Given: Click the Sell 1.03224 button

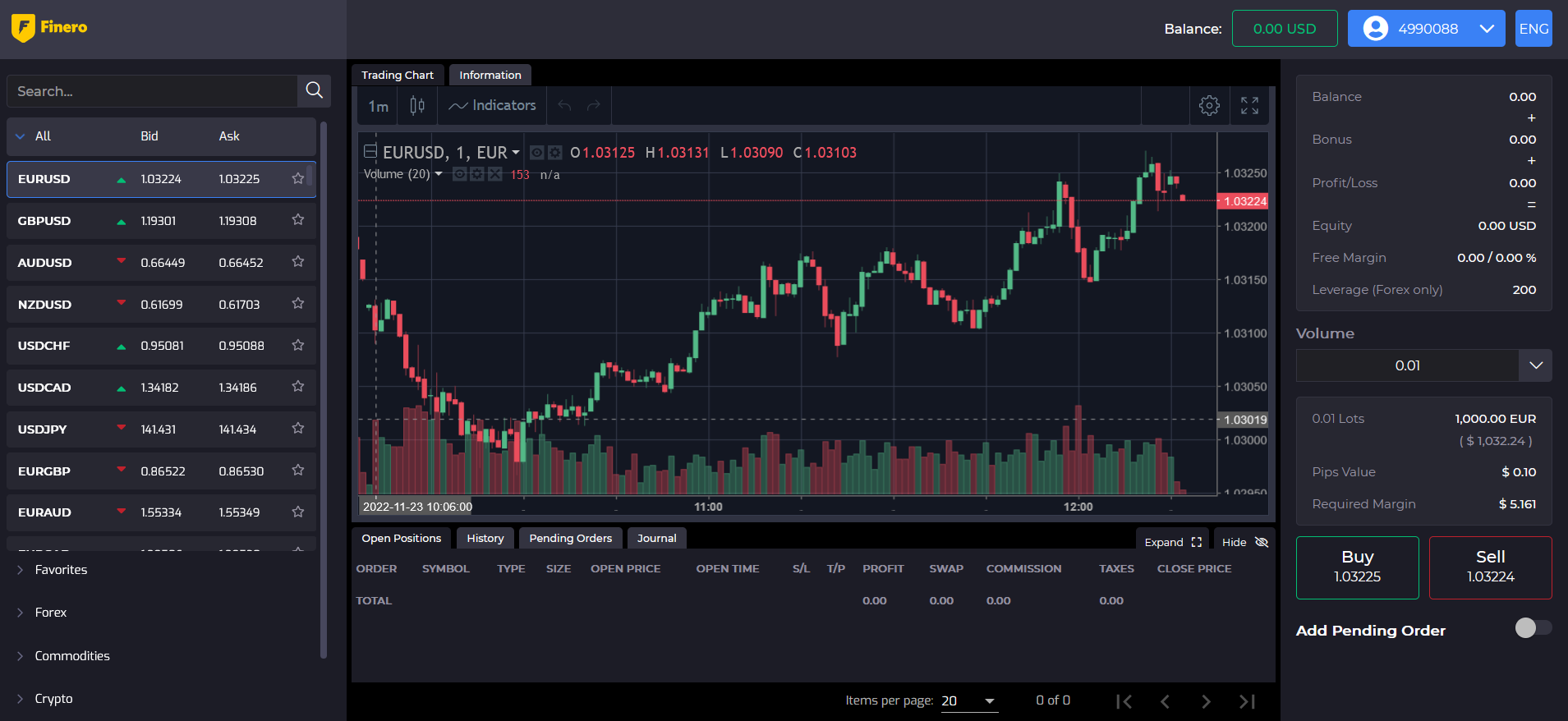Looking at the screenshot, I should (1490, 567).
